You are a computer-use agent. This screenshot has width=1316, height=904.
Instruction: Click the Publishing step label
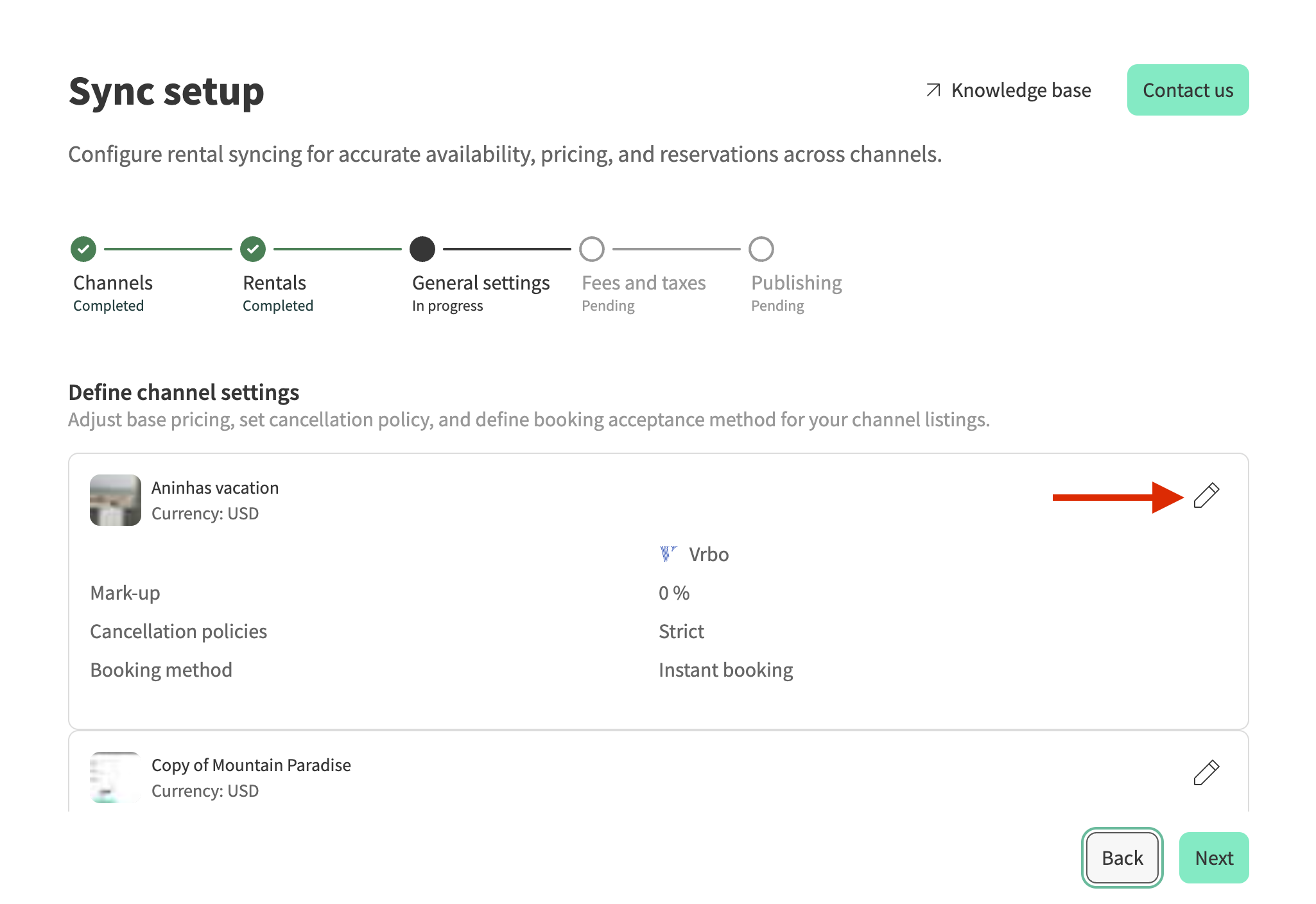pyautogui.click(x=796, y=283)
